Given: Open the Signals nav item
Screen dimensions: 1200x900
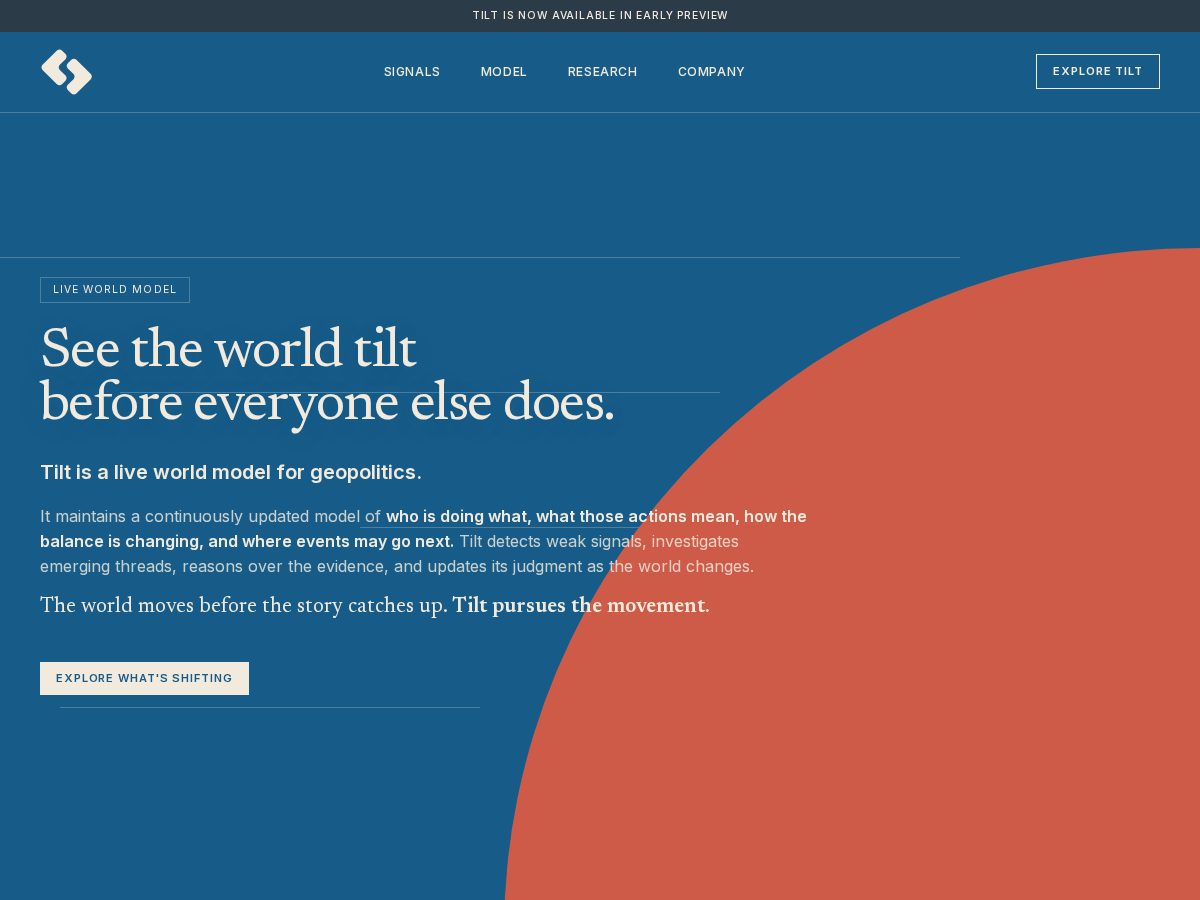Looking at the screenshot, I should 412,72.
